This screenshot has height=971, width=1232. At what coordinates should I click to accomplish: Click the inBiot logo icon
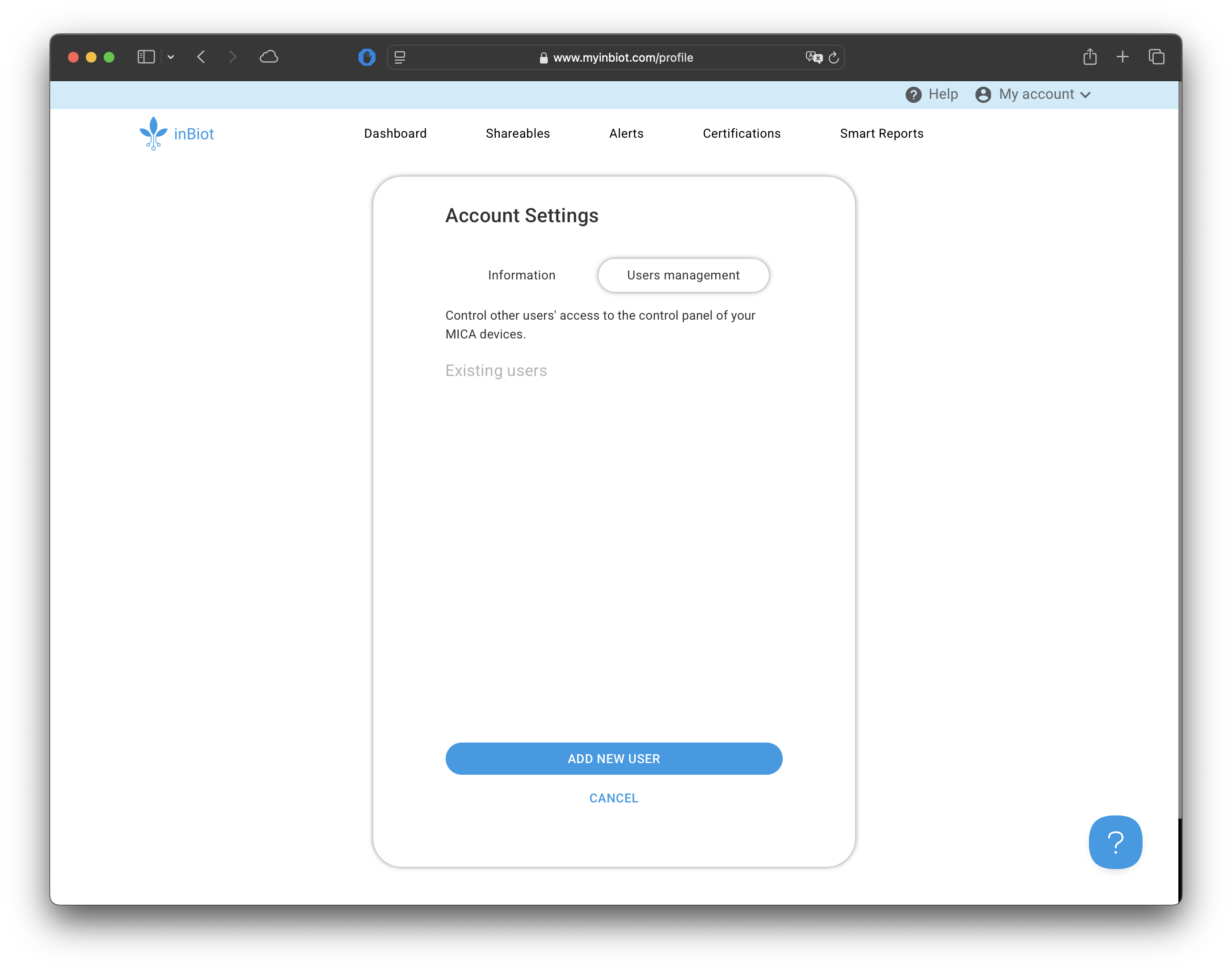point(153,133)
